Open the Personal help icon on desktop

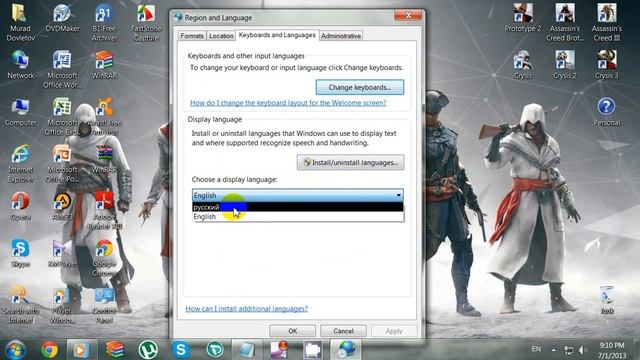click(607, 112)
